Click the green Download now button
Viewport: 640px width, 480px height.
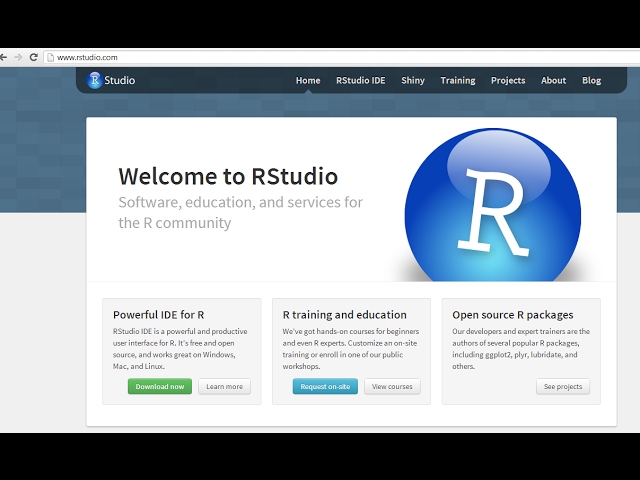160,386
